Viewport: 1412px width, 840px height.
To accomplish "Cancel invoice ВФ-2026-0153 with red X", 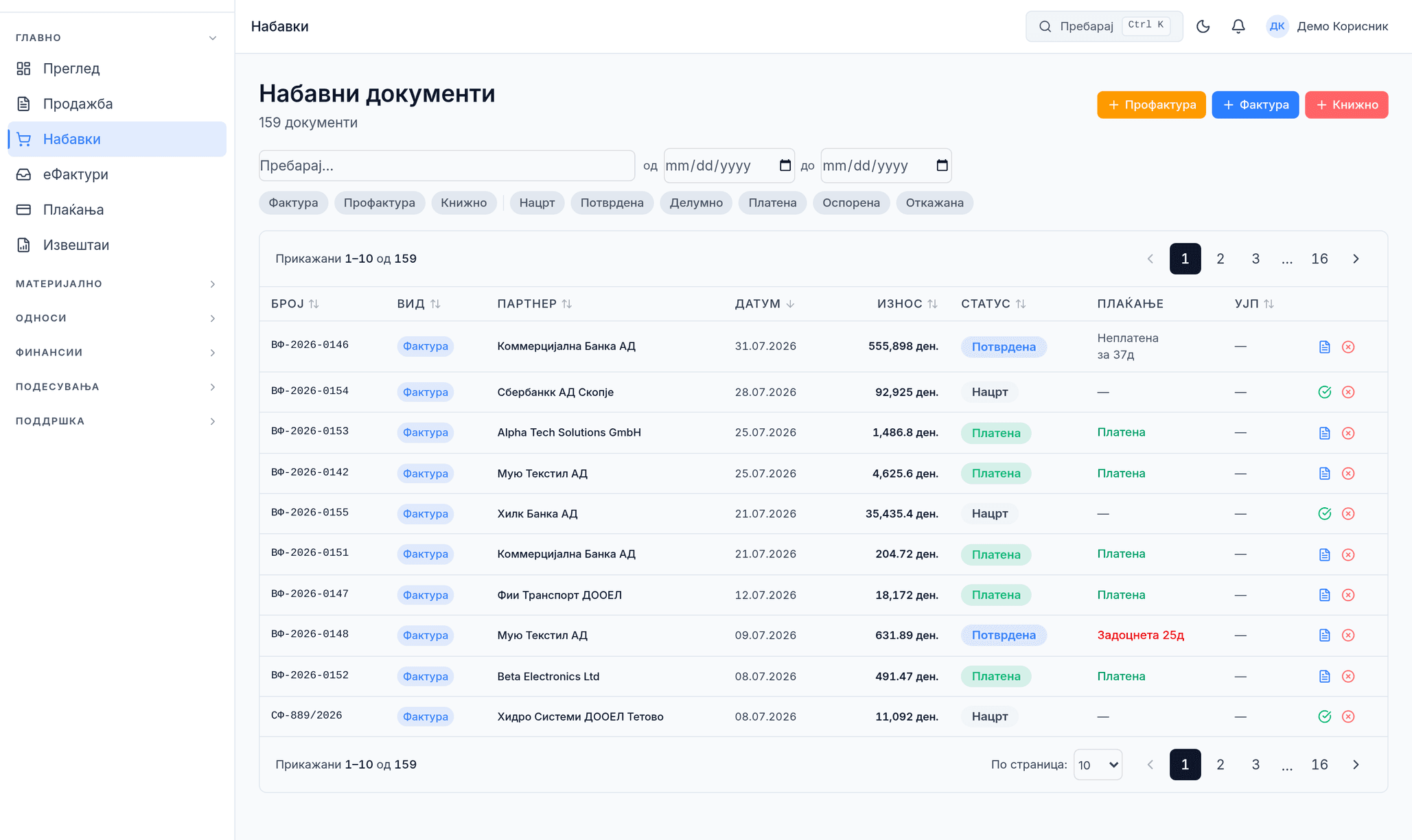I will [1348, 433].
